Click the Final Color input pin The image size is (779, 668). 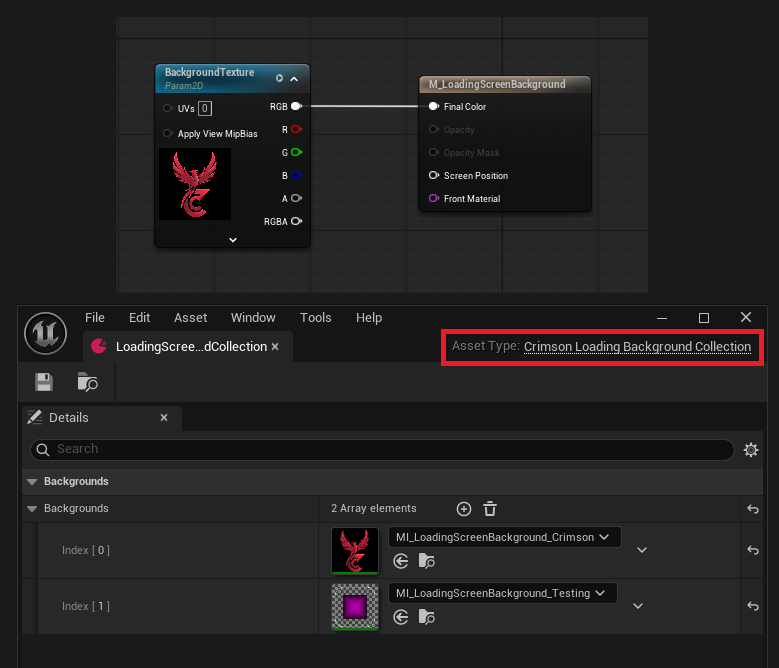434,106
